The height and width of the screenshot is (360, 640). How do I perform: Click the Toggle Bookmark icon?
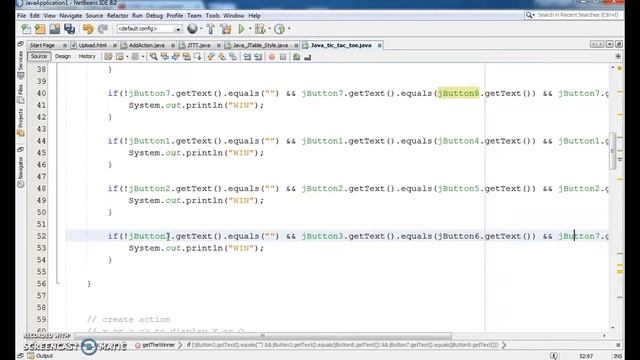pyautogui.click(x=233, y=57)
